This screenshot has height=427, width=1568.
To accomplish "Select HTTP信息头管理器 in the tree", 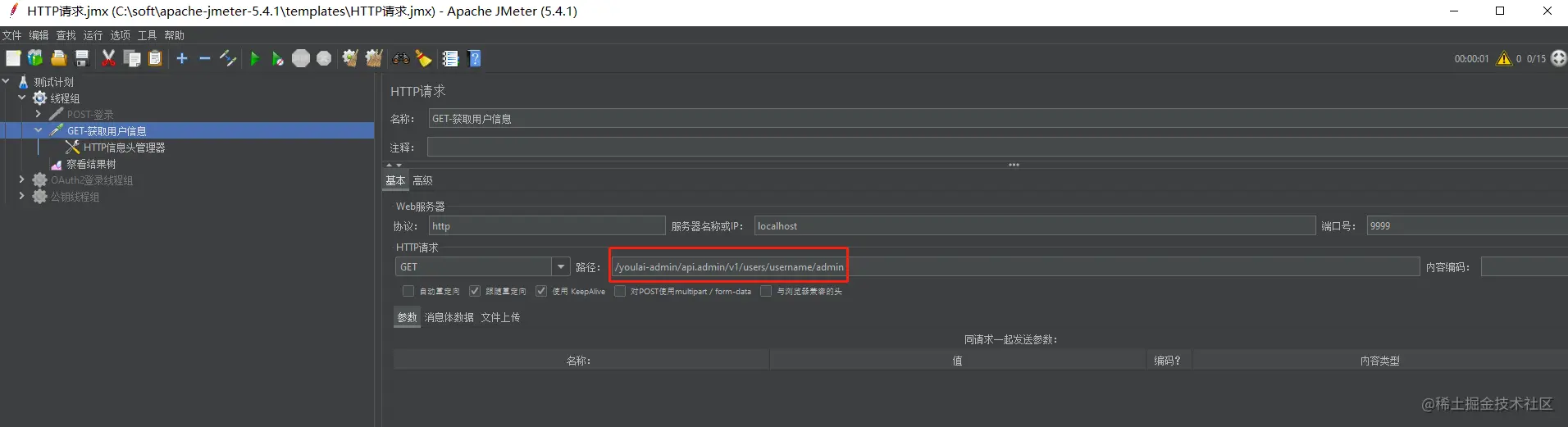I will click(124, 148).
